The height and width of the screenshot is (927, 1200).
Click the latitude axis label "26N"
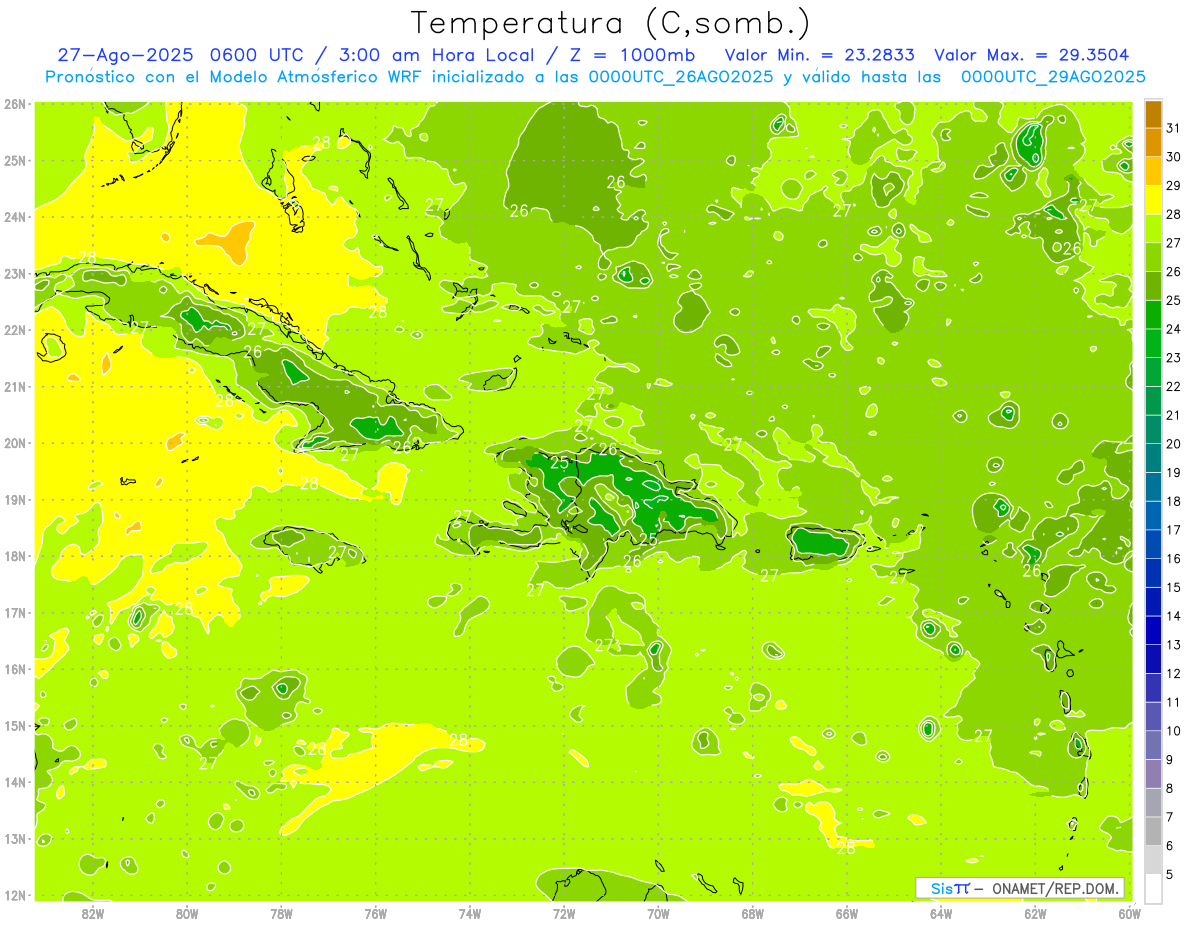[x=15, y=104]
